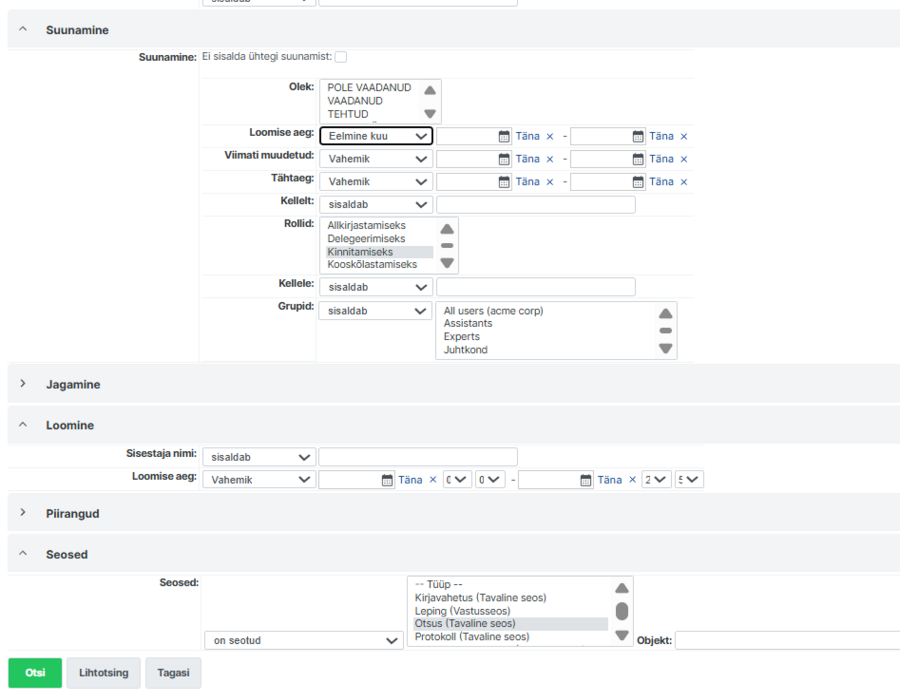Select 'Kinnitamiseks' in the Rollid list
900x700 pixels.
coord(379,252)
